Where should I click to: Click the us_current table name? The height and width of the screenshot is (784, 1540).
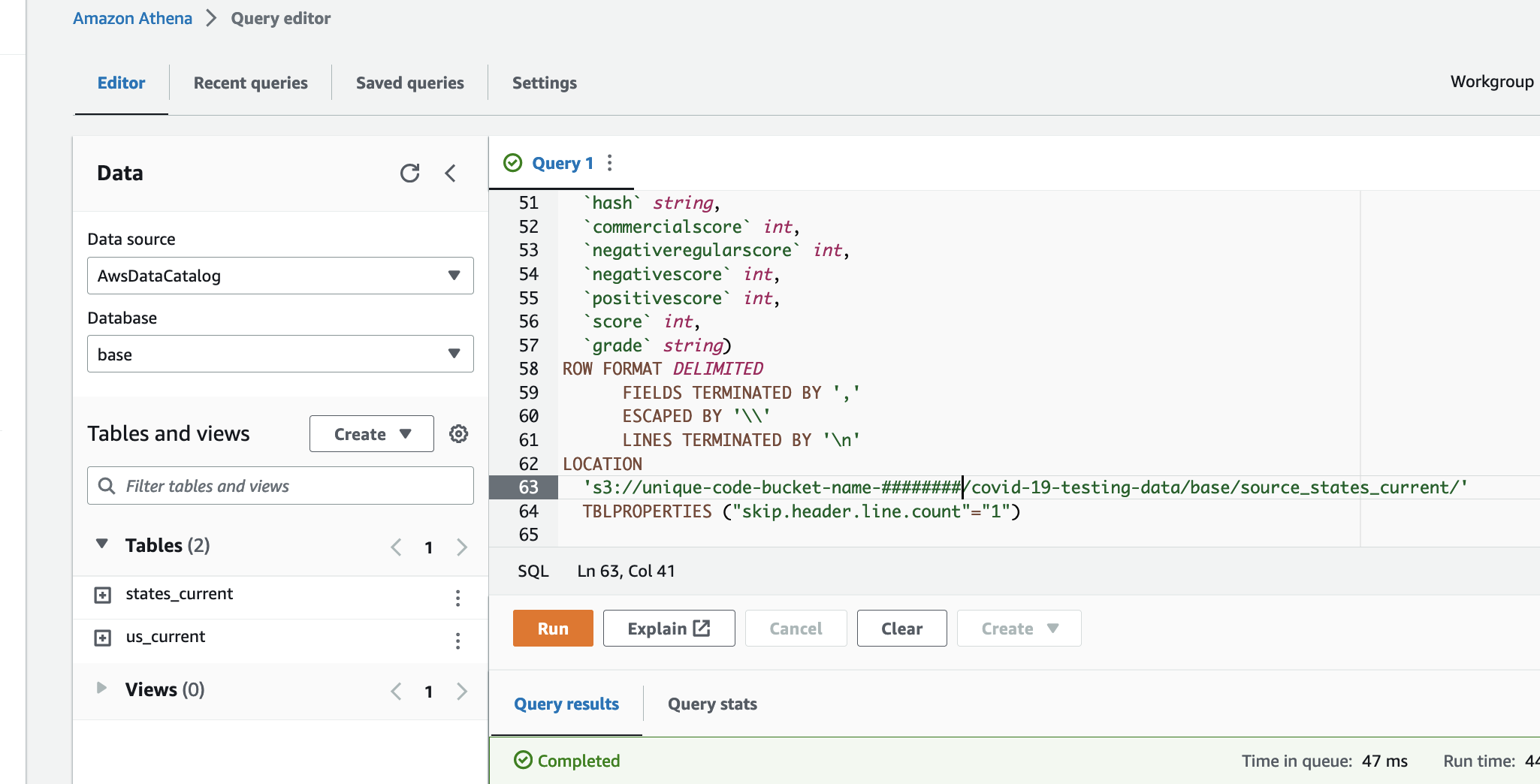[165, 637]
